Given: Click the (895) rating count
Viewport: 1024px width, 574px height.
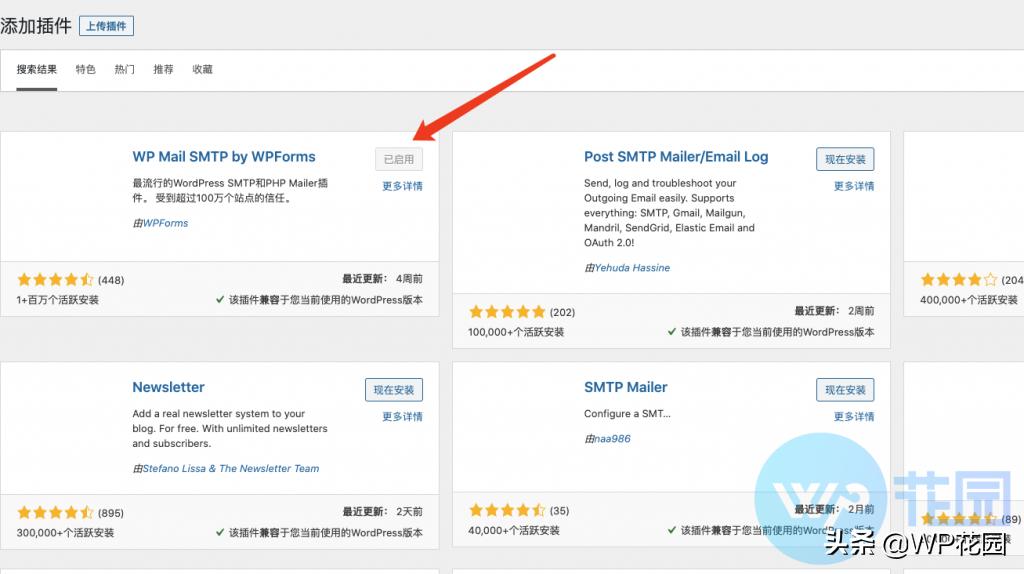Looking at the screenshot, I should click(111, 513).
